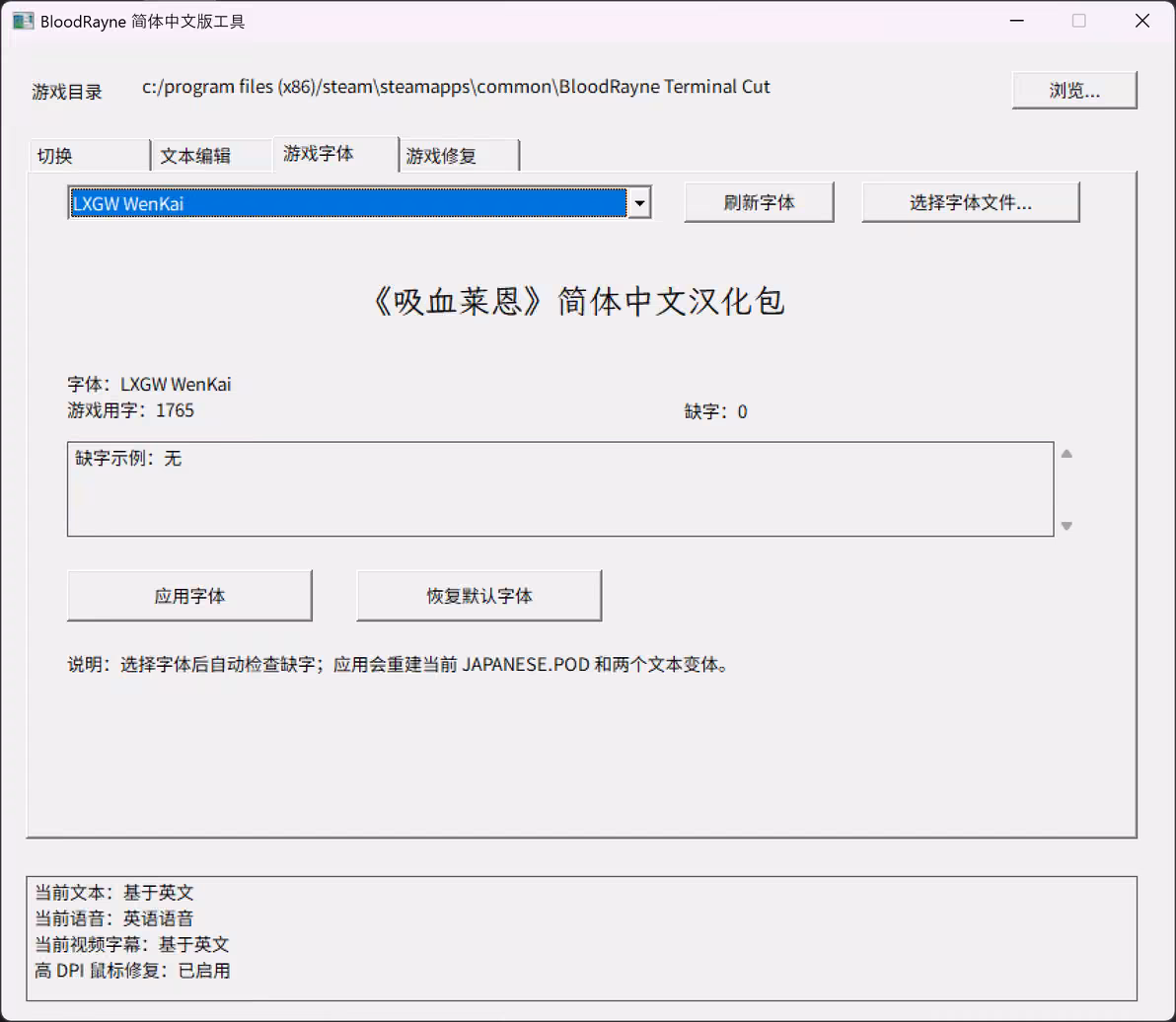The width and height of the screenshot is (1176, 1022).
Task: Click the 缺字: 0 value
Action: point(715,411)
